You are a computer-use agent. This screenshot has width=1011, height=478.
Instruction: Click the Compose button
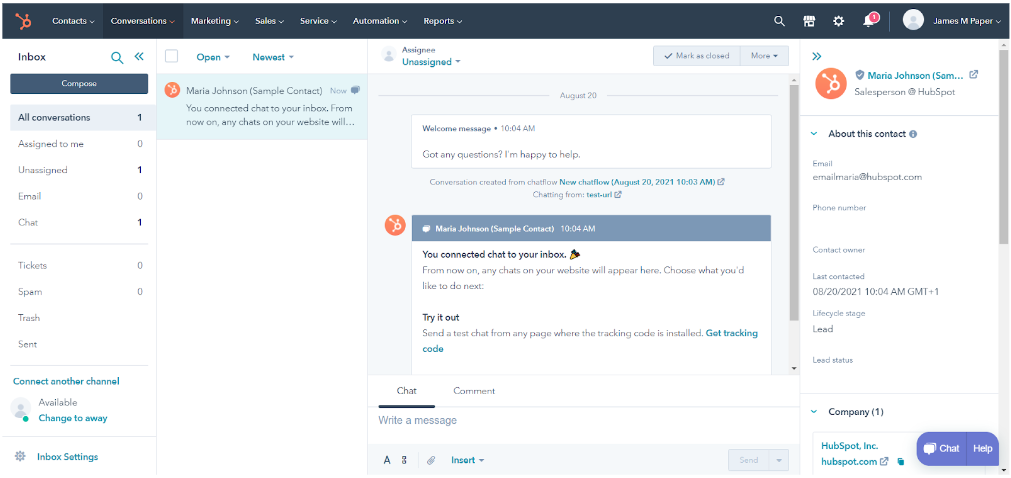pyautogui.click(x=79, y=83)
